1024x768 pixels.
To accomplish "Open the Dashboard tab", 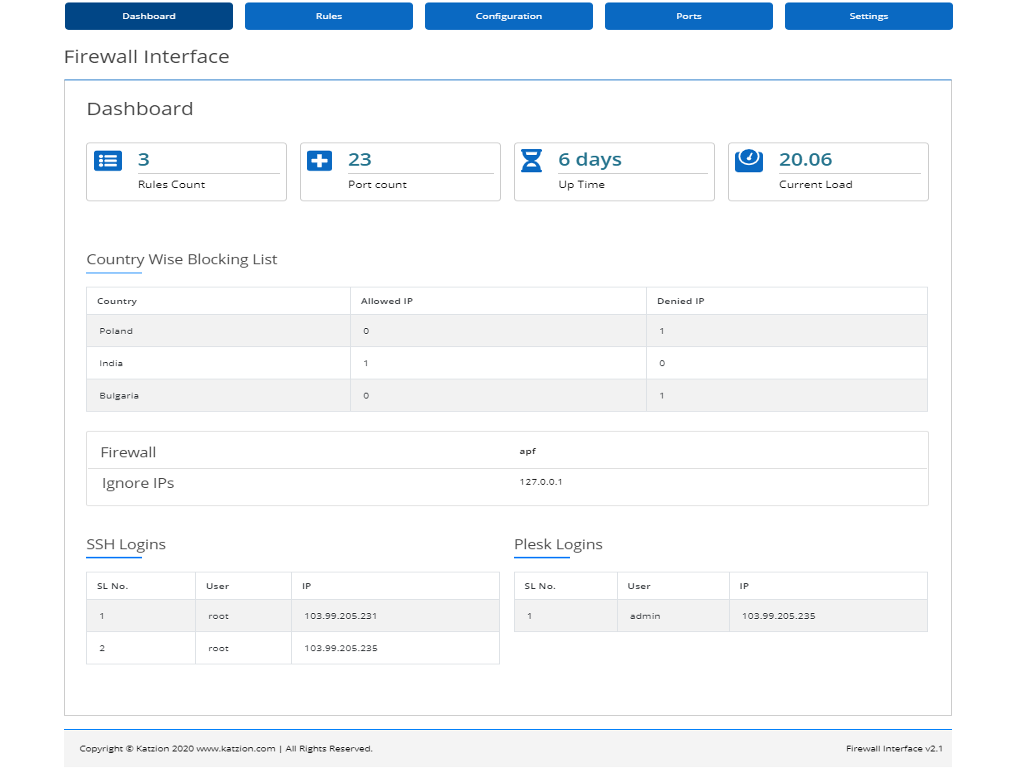I will click(149, 16).
